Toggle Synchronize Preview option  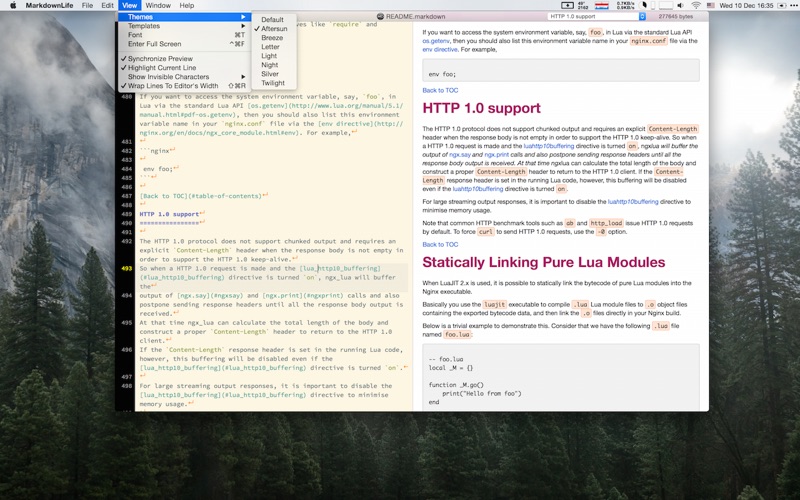click(160, 59)
